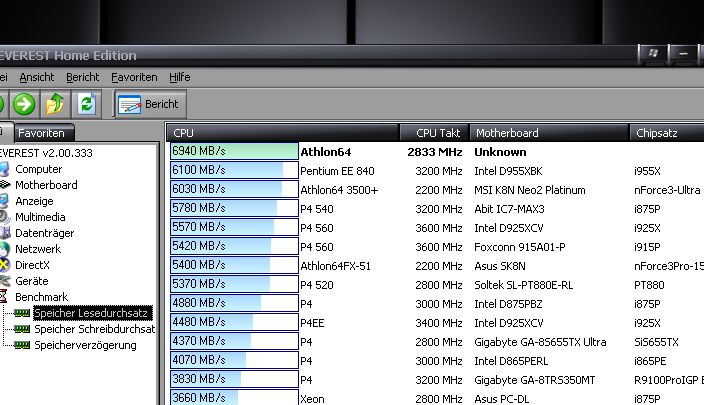The height and width of the screenshot is (405, 704).
Task: Select the Computer tree item
Action: pos(39,169)
